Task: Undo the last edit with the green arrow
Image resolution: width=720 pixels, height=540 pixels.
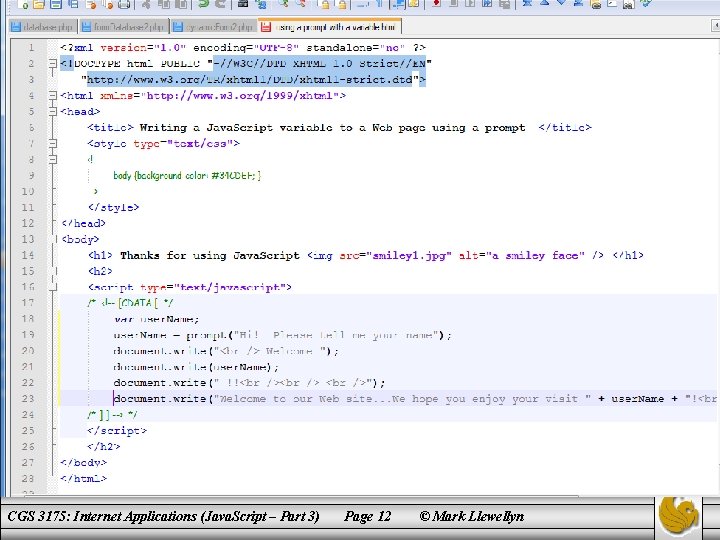Action: [203, 4]
